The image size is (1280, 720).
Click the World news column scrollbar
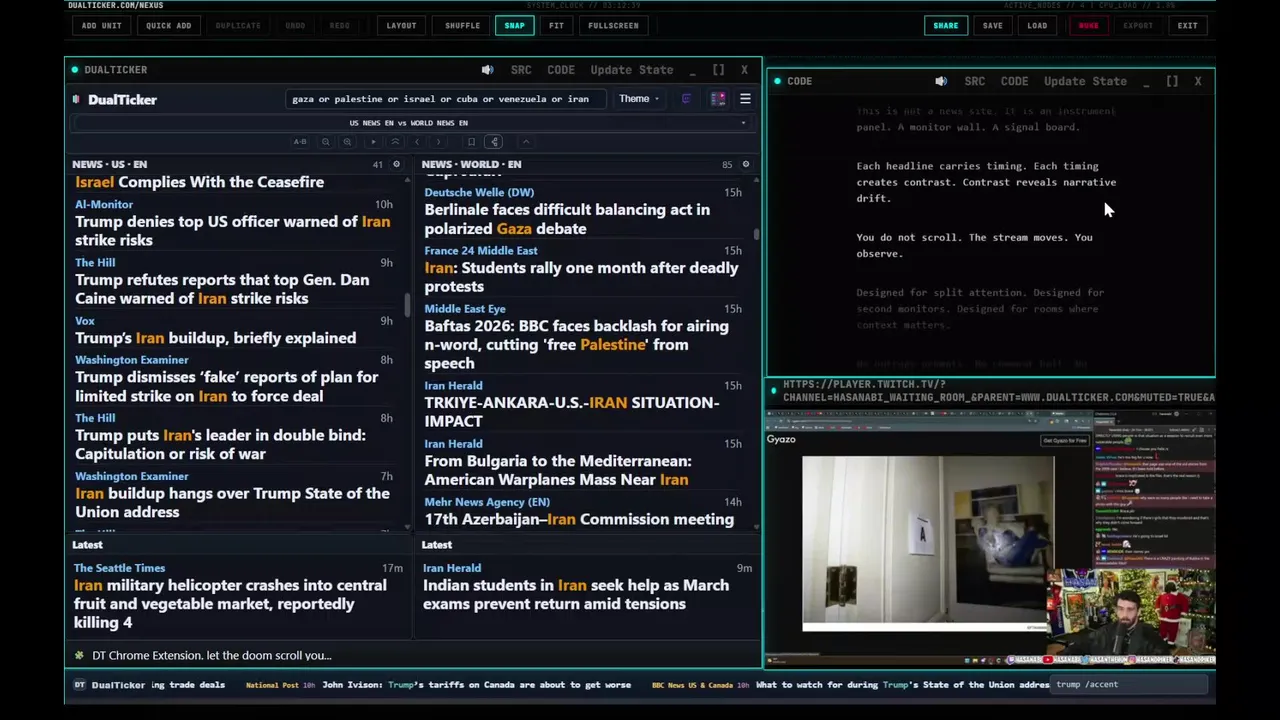click(x=756, y=234)
